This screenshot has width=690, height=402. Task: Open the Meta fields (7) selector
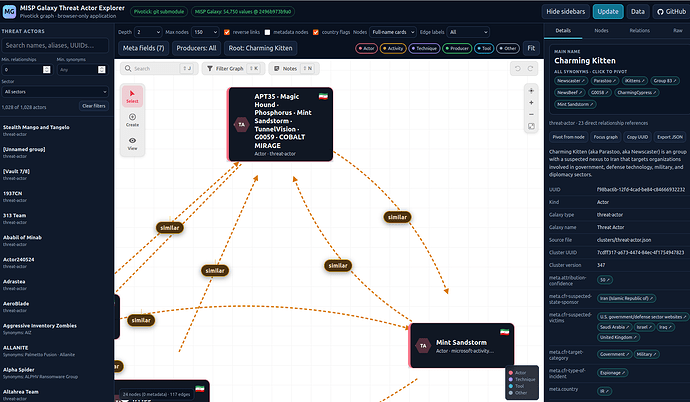click(143, 48)
